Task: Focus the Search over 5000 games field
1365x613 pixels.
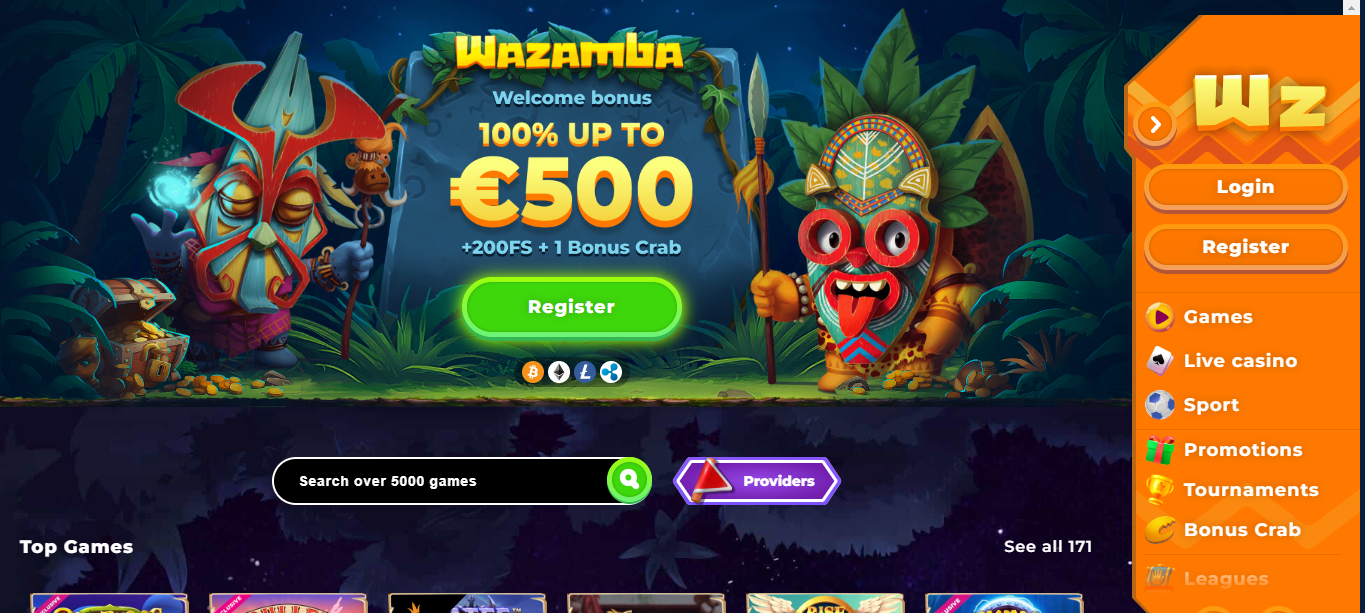Action: 442,481
